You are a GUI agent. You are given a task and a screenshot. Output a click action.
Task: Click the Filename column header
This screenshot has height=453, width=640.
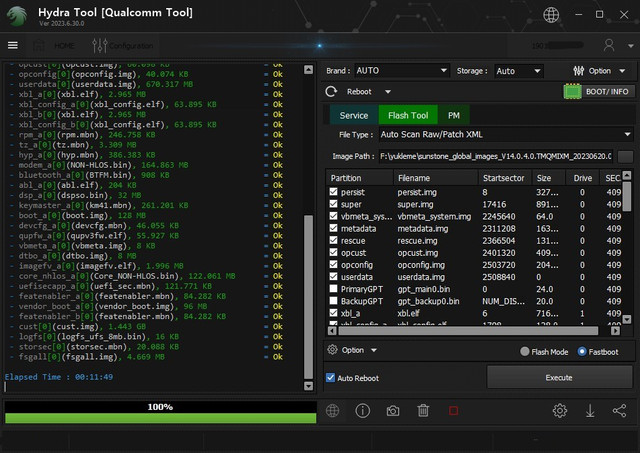point(435,178)
